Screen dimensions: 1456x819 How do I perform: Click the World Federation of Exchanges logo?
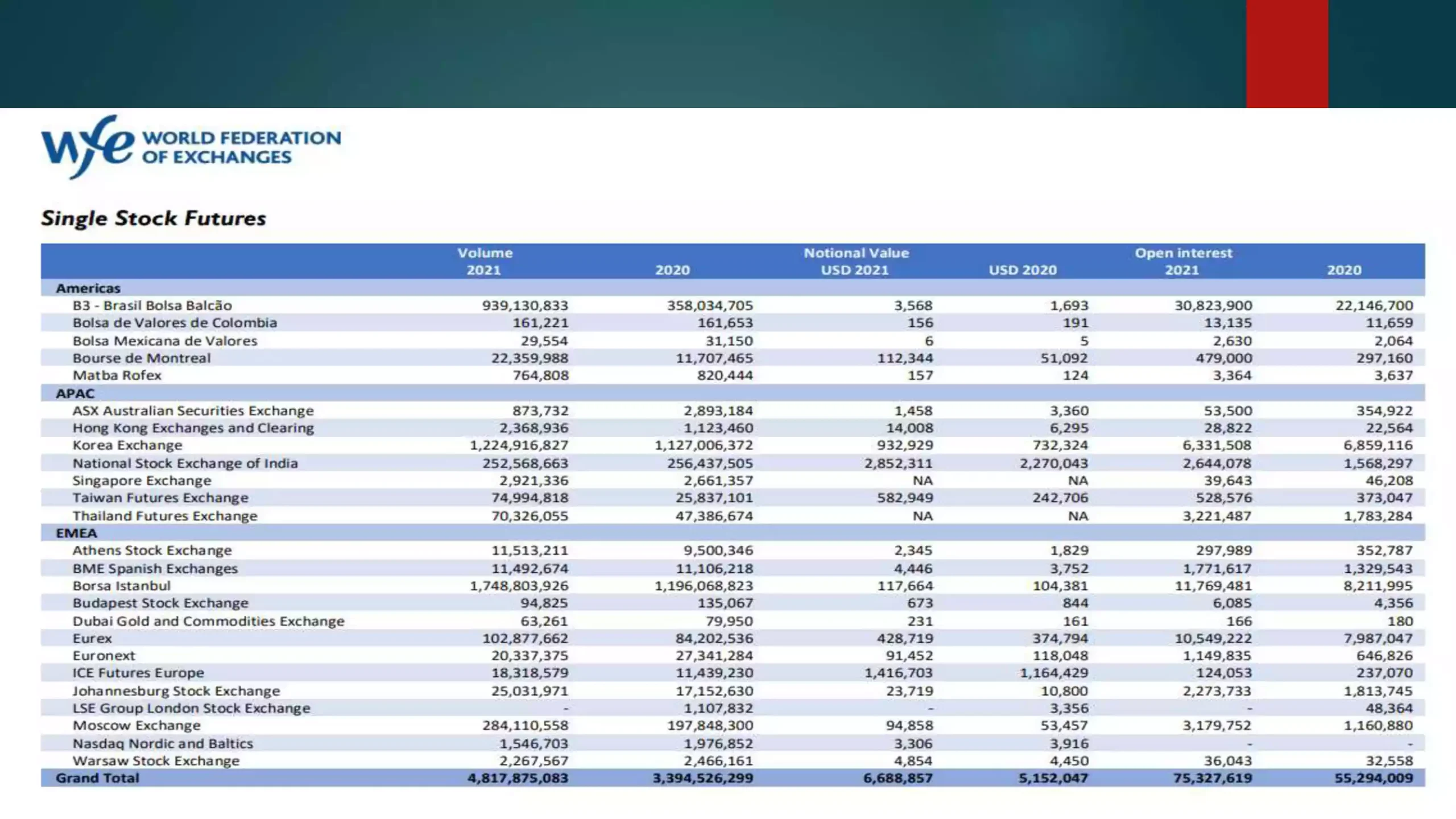[191, 147]
